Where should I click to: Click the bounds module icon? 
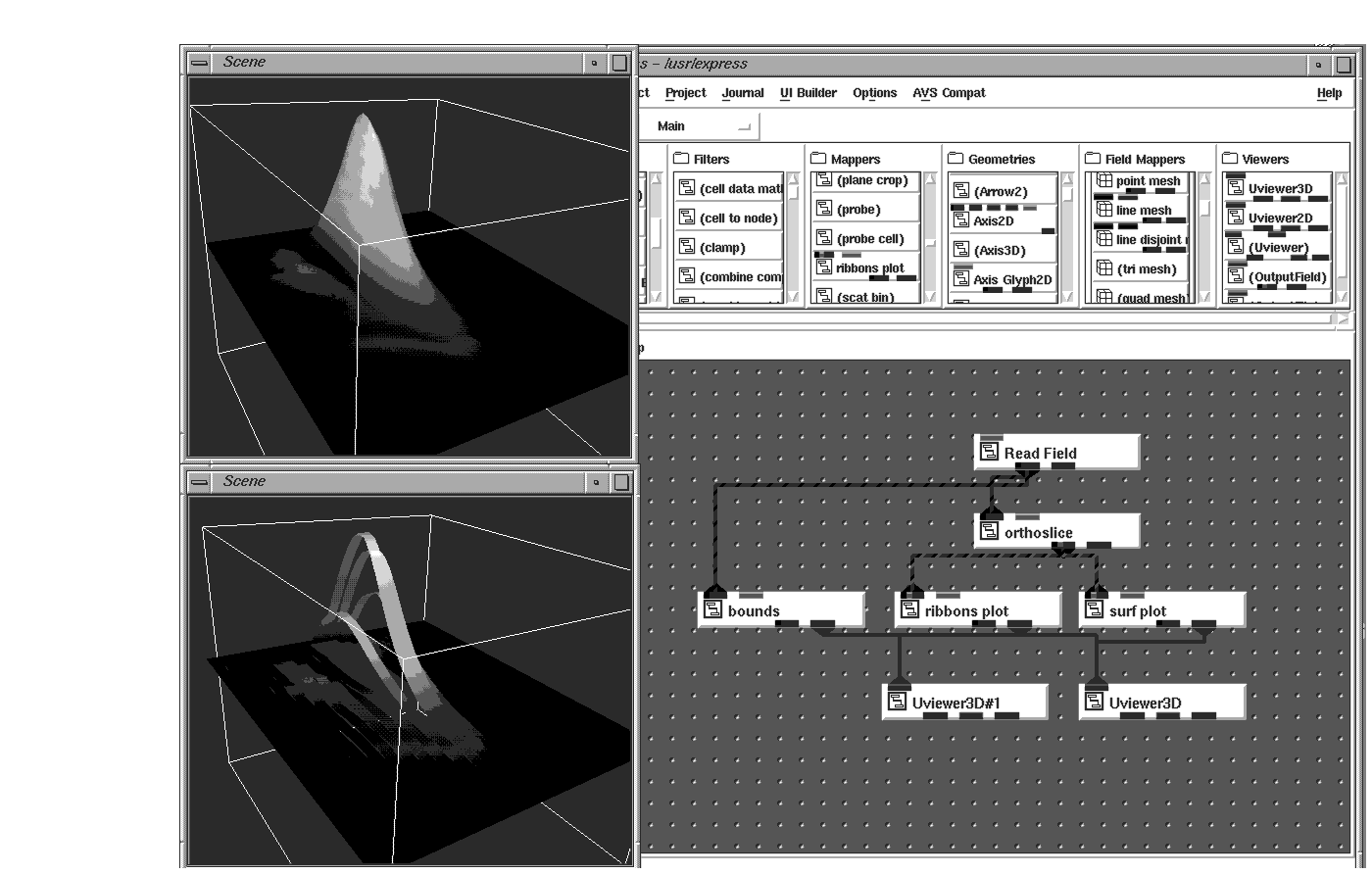click(712, 611)
